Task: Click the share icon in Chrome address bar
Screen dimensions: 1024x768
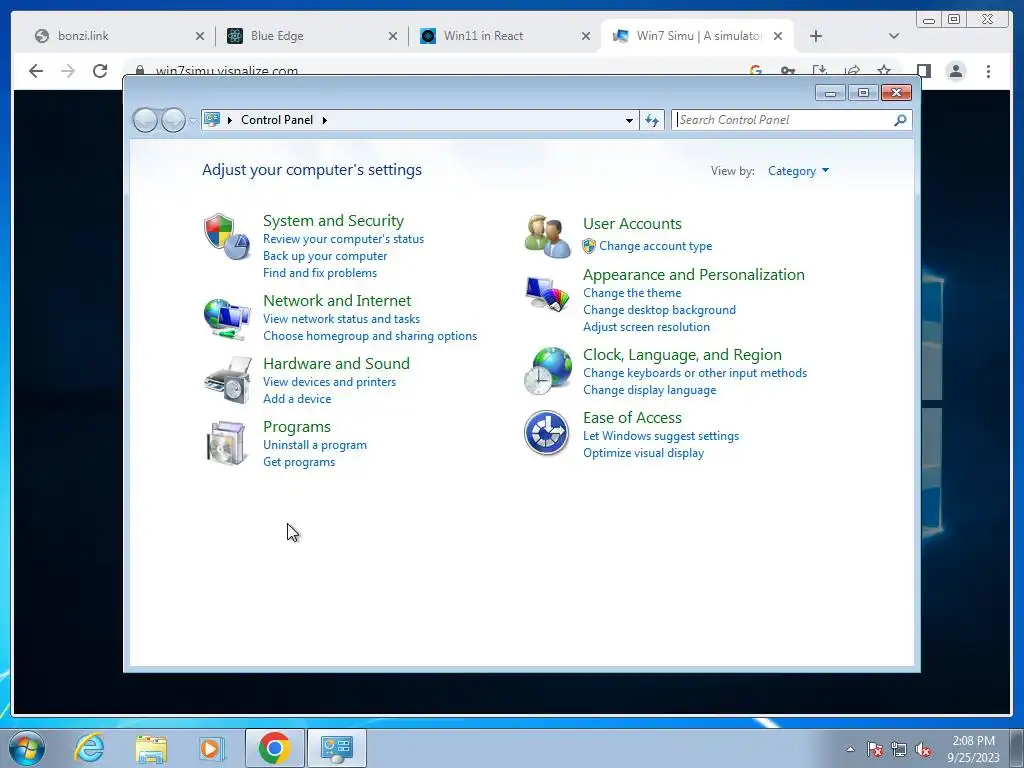Action: tap(852, 71)
